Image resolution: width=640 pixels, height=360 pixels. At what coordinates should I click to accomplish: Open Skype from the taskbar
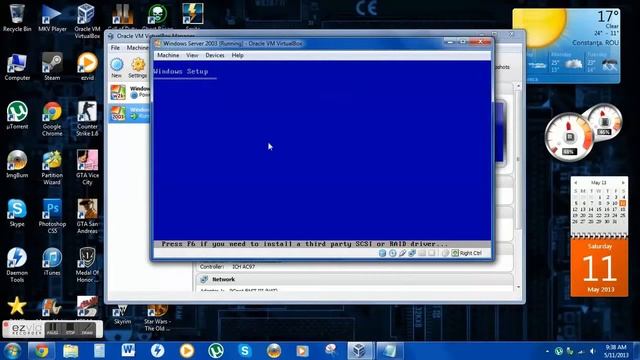tap(244, 351)
